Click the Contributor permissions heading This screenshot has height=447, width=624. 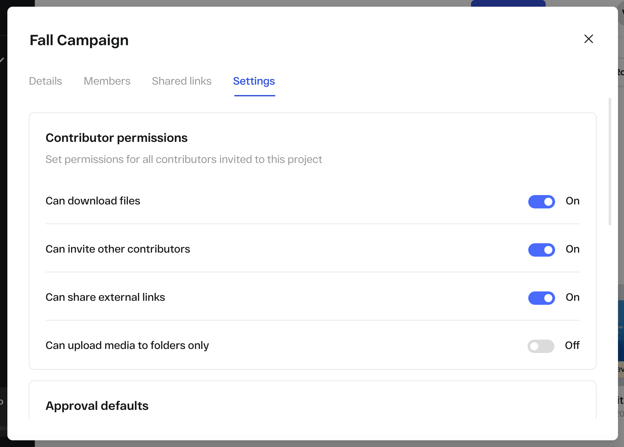pos(116,138)
